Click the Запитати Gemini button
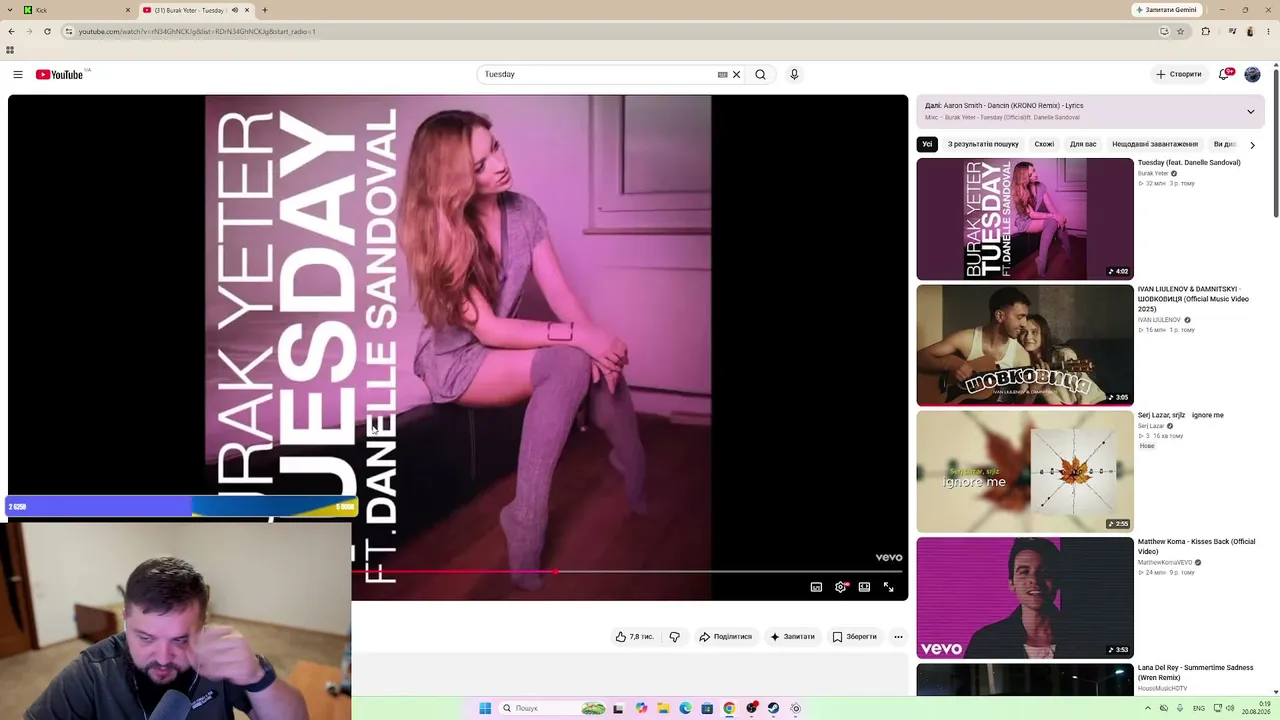Image resolution: width=1280 pixels, height=720 pixels. tap(1166, 10)
